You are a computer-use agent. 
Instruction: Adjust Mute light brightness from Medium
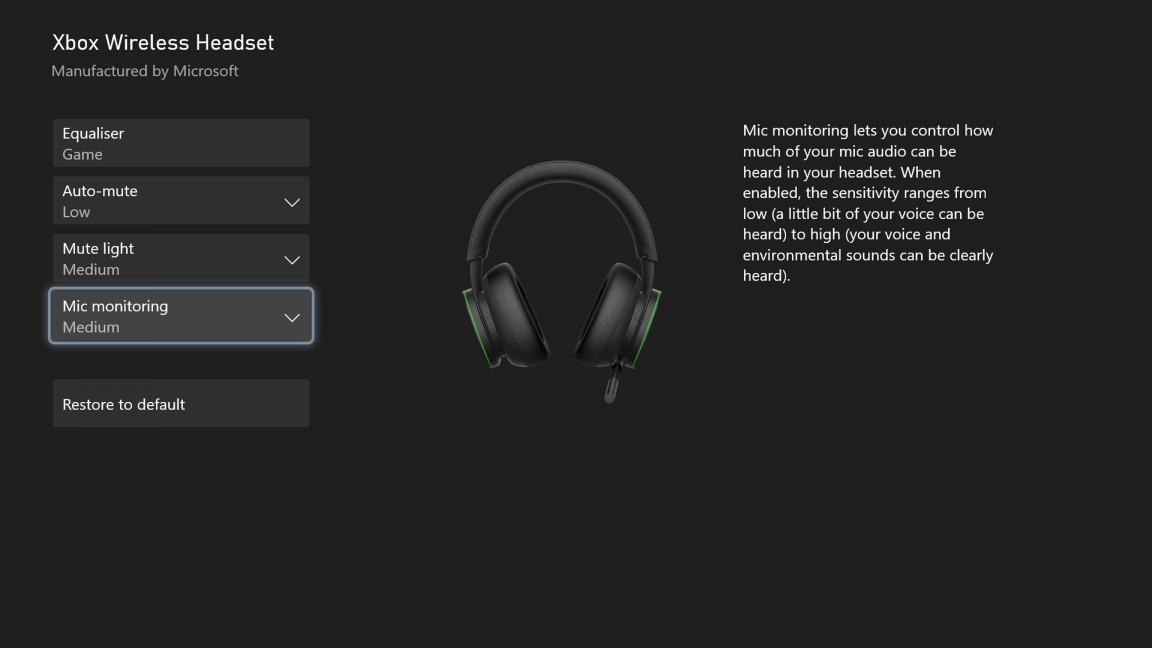coord(181,258)
